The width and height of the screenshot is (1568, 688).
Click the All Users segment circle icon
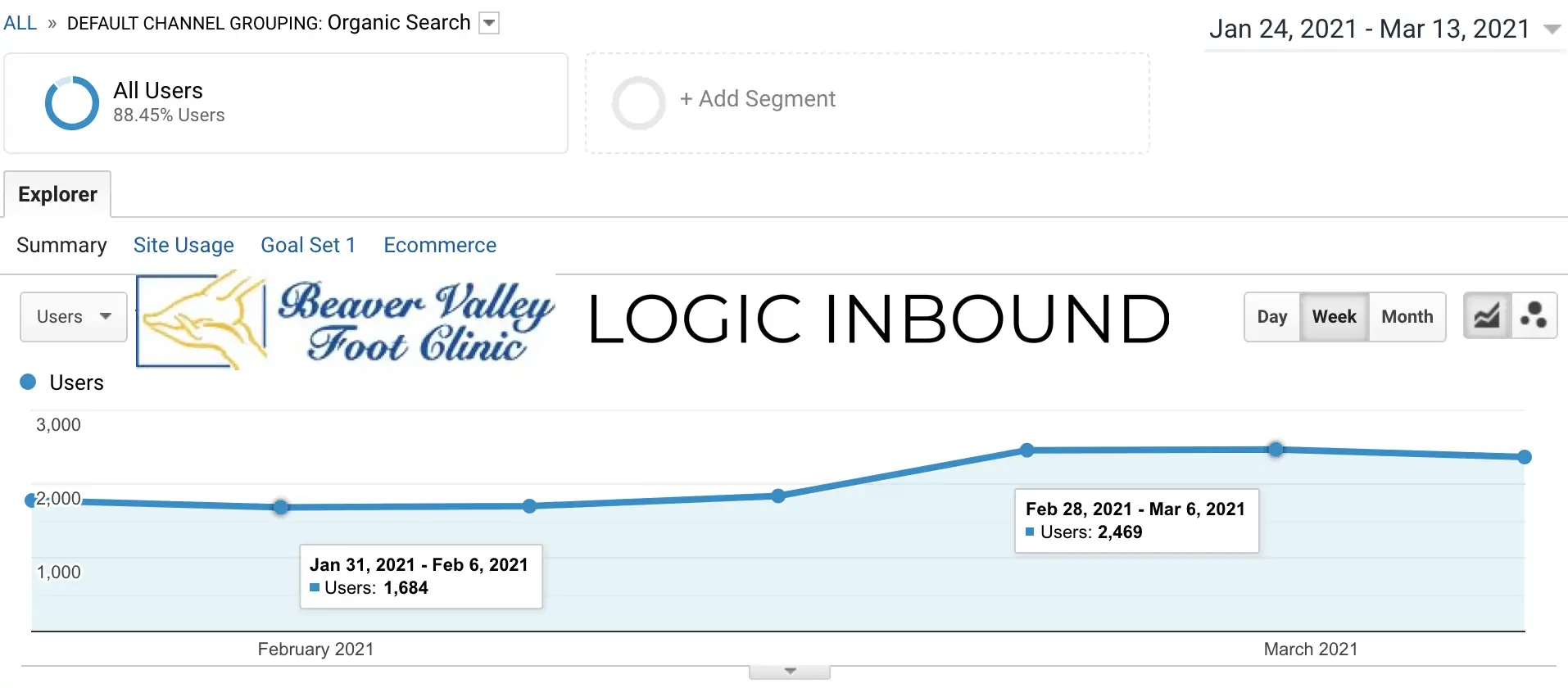coord(72,103)
